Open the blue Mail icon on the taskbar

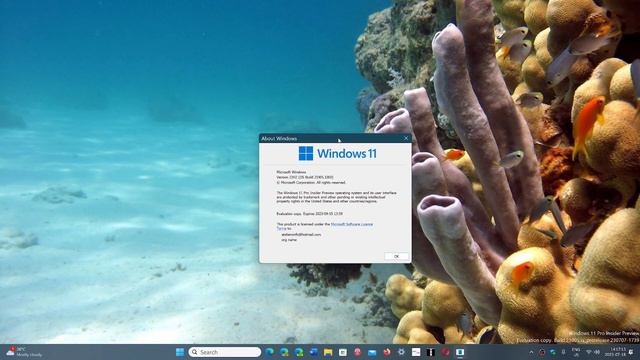pos(372,352)
